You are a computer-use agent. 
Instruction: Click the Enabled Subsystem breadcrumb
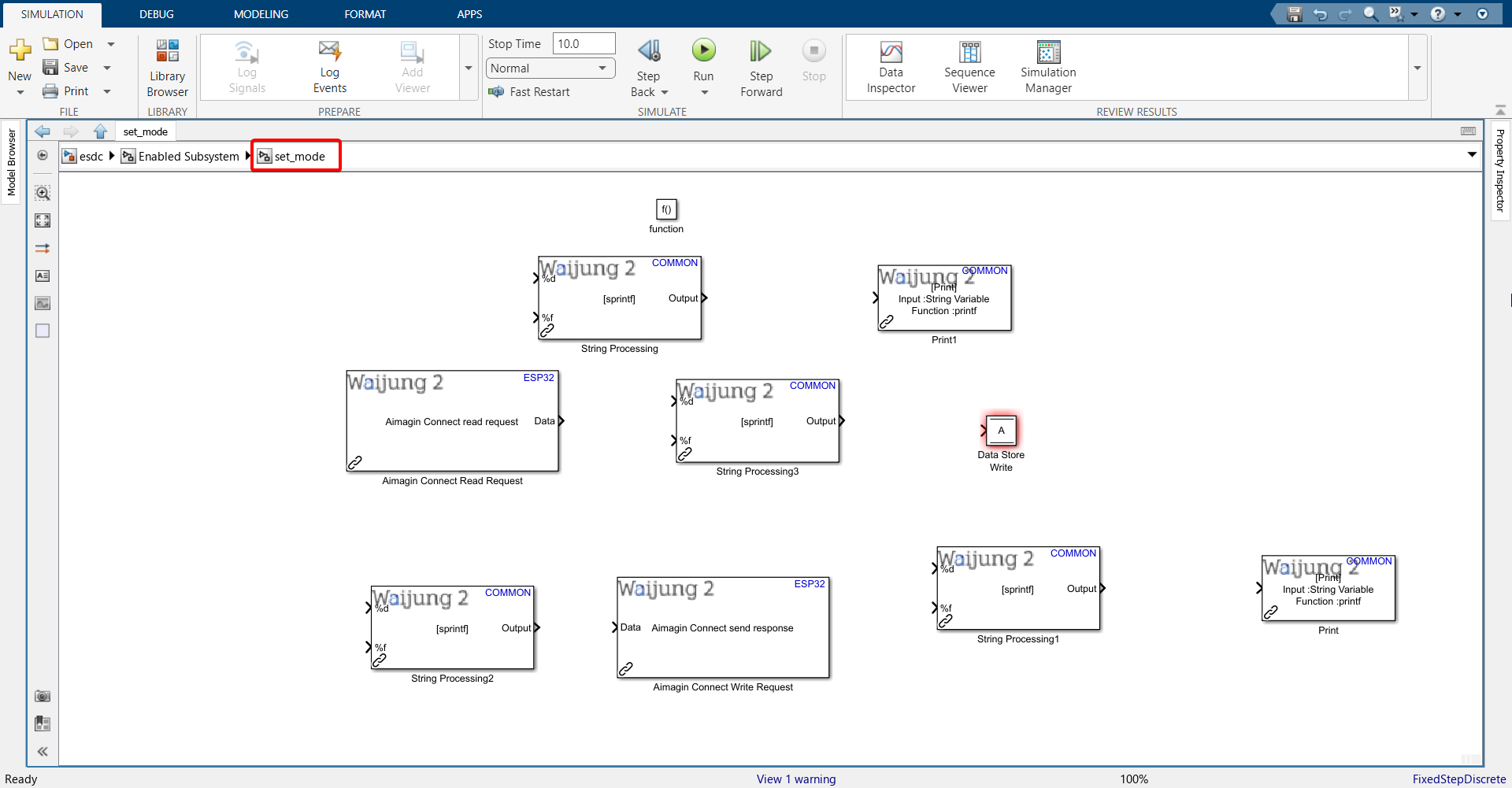tap(180, 156)
